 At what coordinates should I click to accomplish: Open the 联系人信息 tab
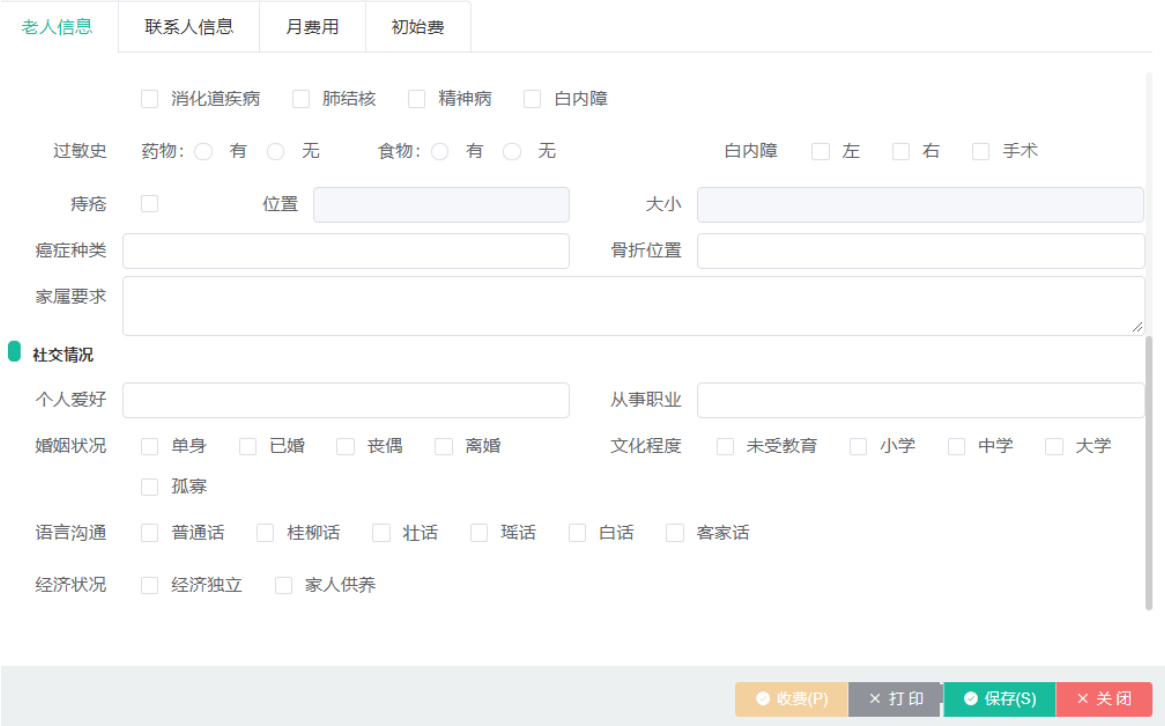(x=189, y=27)
